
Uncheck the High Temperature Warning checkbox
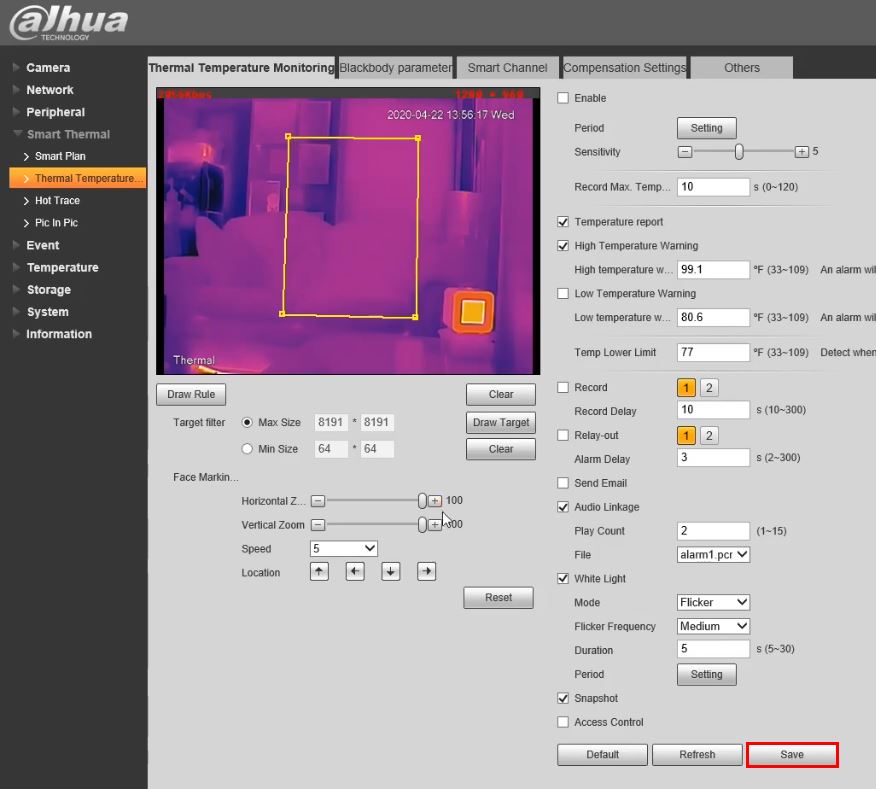(563, 246)
